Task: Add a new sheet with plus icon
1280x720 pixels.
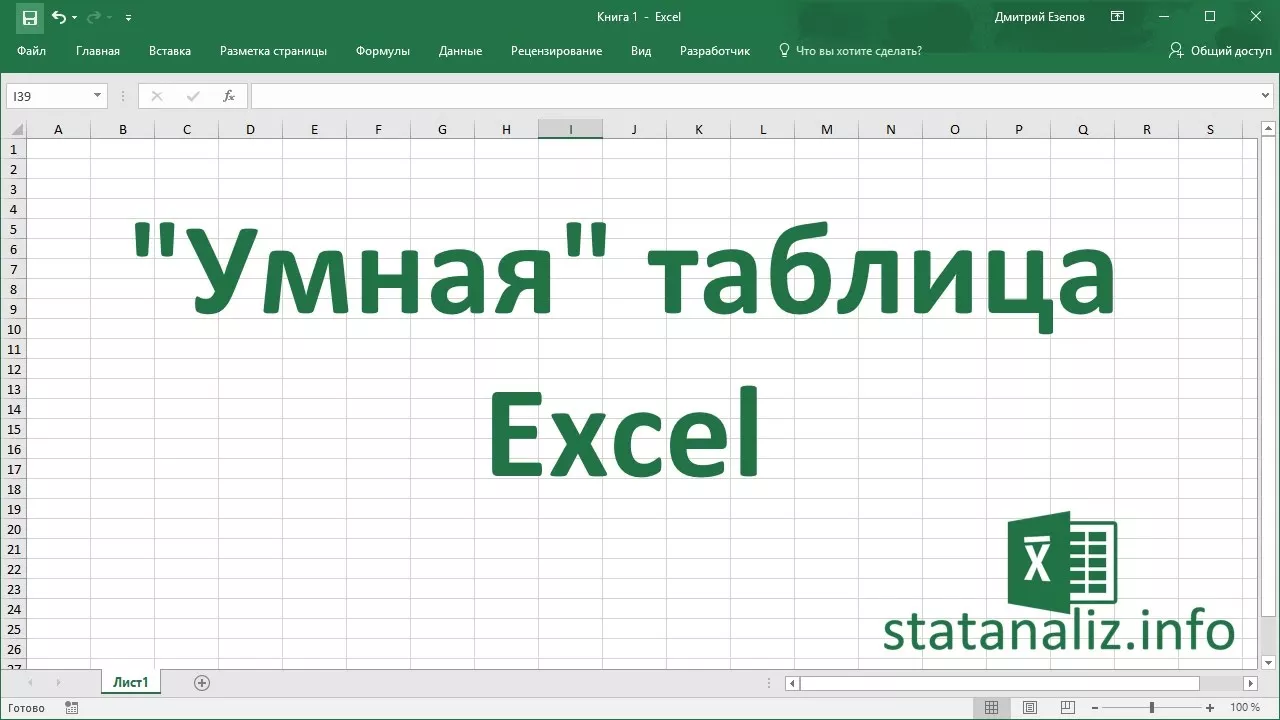Action: coord(202,683)
